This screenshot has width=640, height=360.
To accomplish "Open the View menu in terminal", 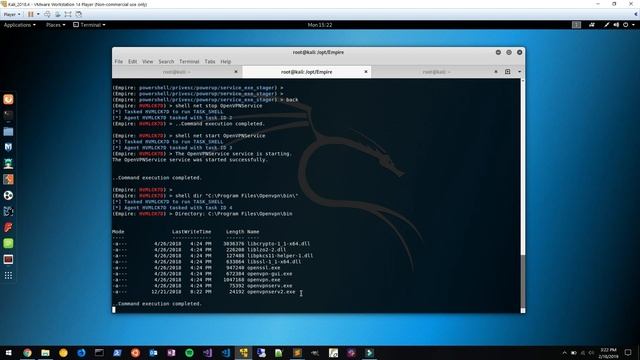I will 148,61.
